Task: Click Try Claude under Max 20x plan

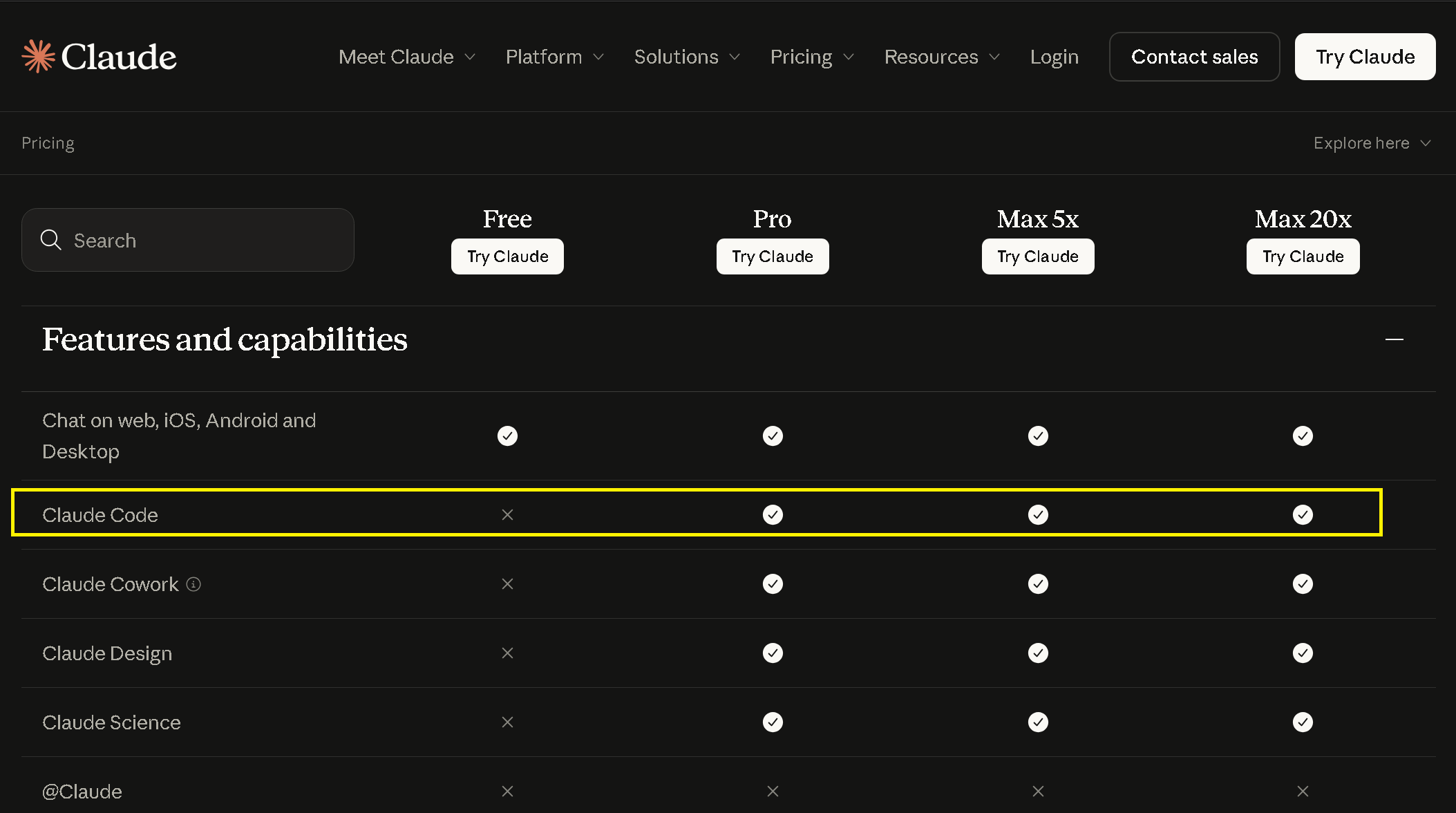Action: click(1303, 256)
